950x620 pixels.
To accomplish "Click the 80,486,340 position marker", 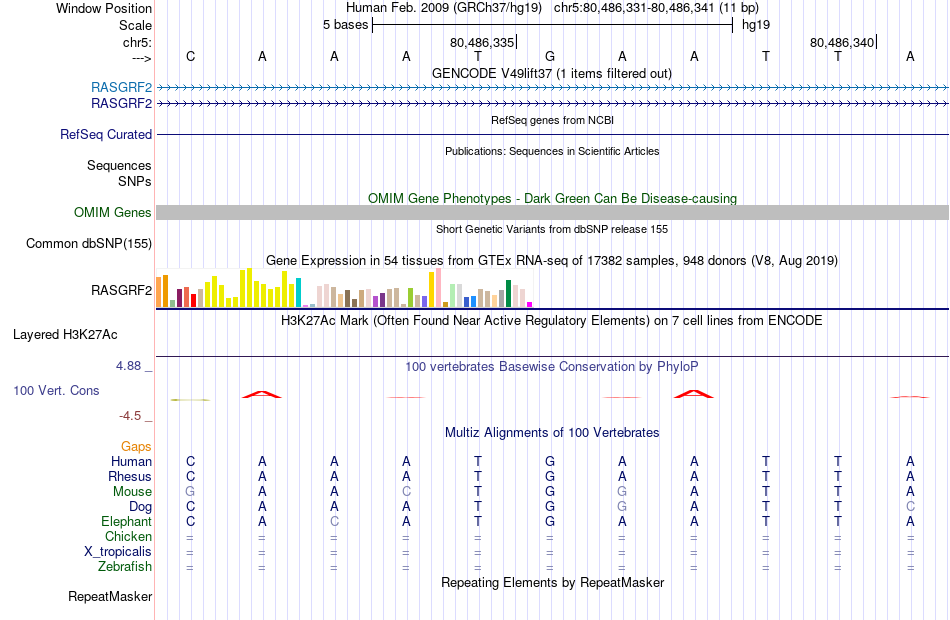I will pyautogui.click(x=842, y=42).
